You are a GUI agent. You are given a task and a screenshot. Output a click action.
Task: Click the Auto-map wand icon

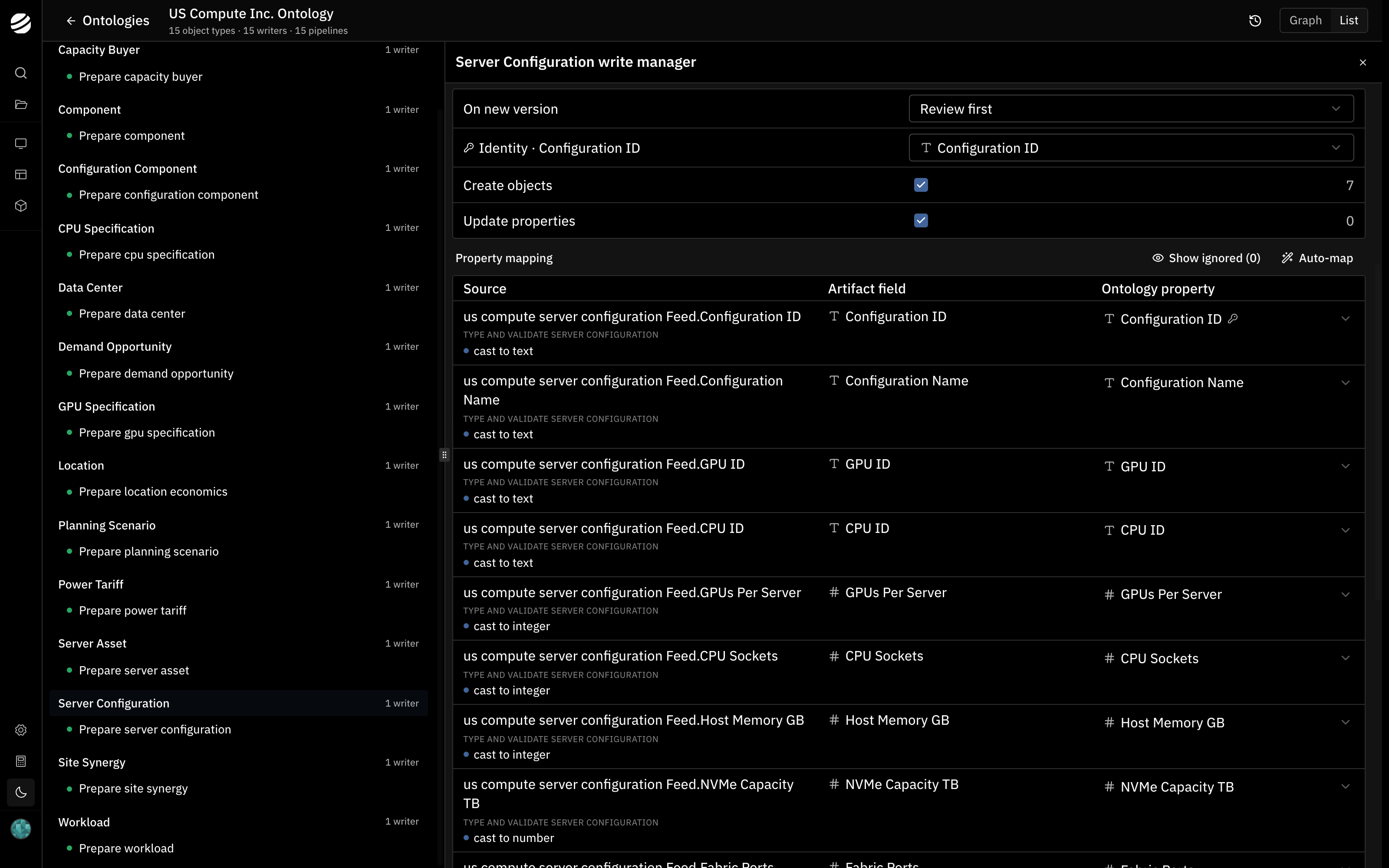point(1287,258)
